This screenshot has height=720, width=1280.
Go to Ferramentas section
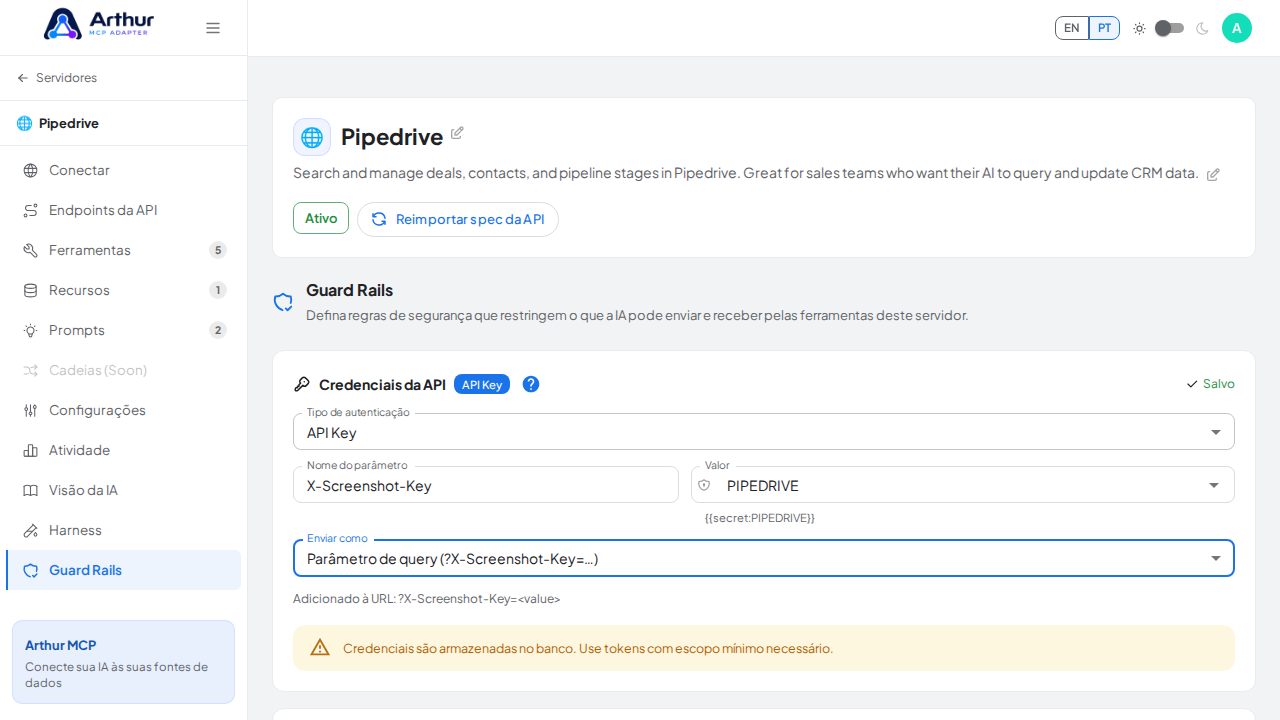point(123,250)
